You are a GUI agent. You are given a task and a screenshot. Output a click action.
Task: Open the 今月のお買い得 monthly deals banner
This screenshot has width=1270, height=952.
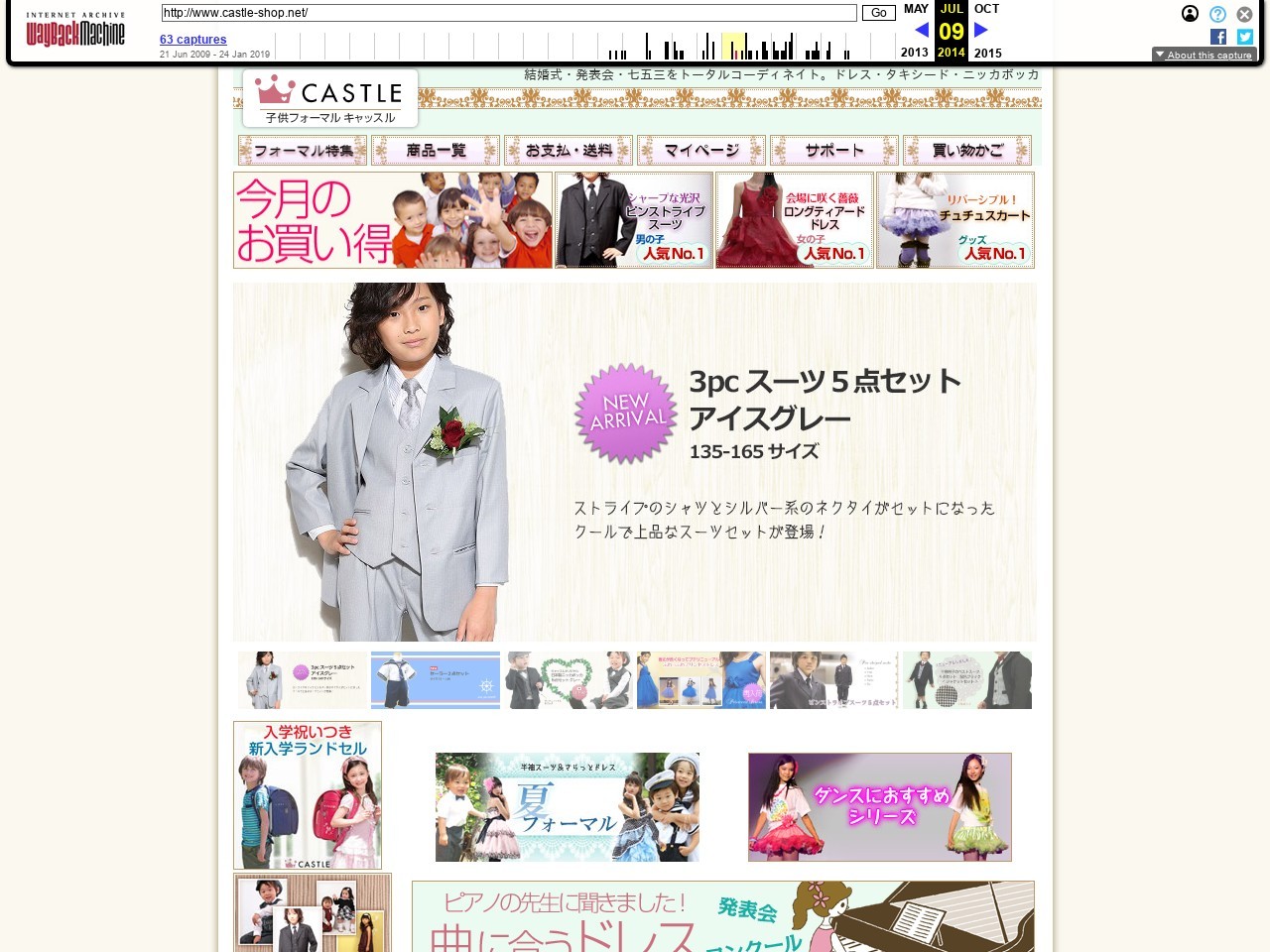[392, 220]
